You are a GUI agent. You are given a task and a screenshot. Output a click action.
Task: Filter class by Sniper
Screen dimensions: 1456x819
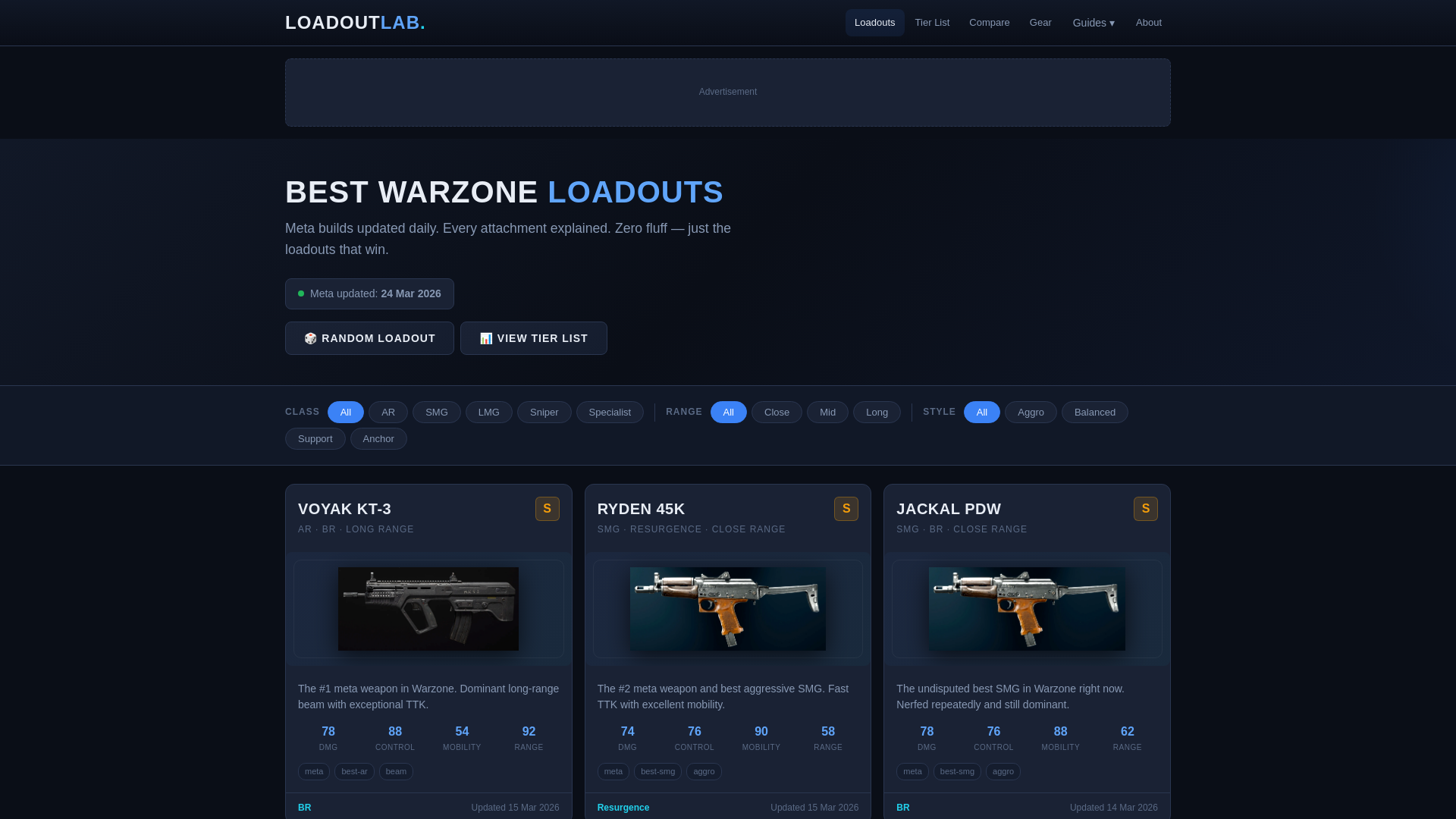[544, 413]
